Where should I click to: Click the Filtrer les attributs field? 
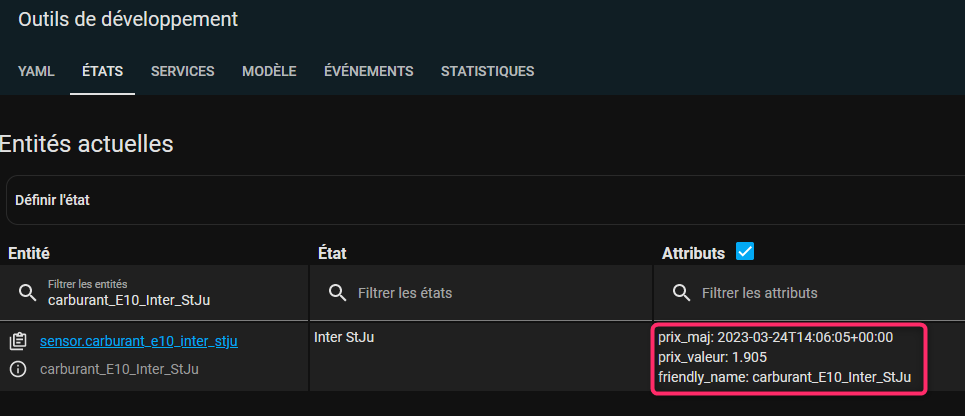point(809,292)
